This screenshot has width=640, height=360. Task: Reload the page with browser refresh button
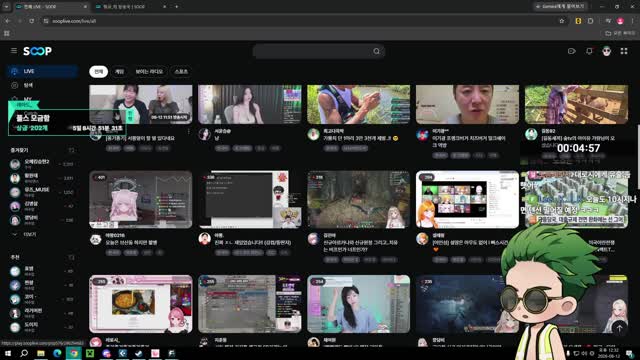pos(31,21)
